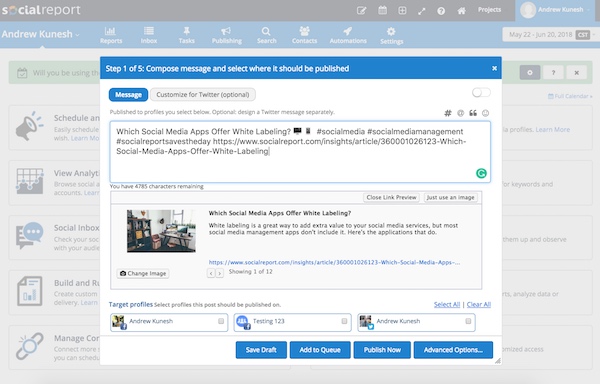
Task: Click the green Grammarly icon
Action: pos(481,173)
